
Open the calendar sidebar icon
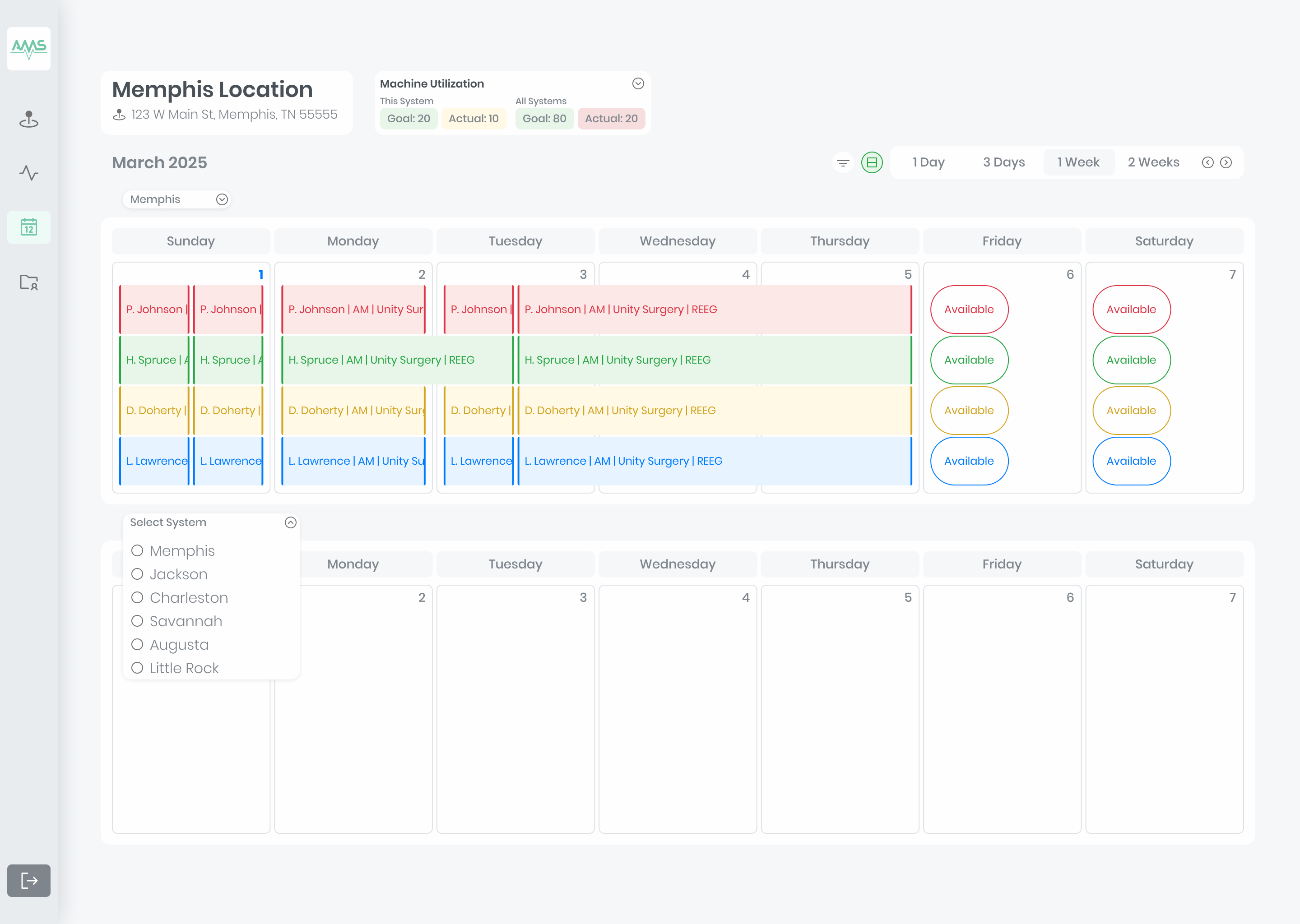pos(28,227)
